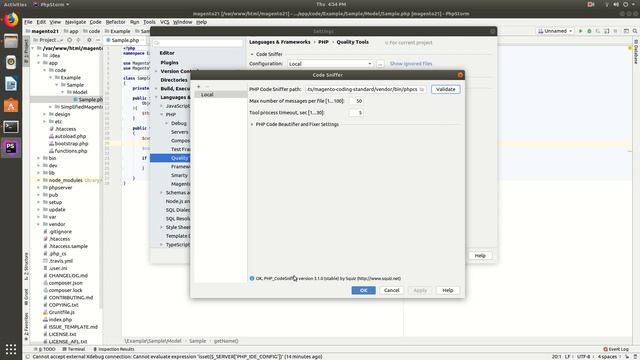This screenshot has width=640, height=360.
Task: Open the Refactor menu
Action: click(116, 22)
